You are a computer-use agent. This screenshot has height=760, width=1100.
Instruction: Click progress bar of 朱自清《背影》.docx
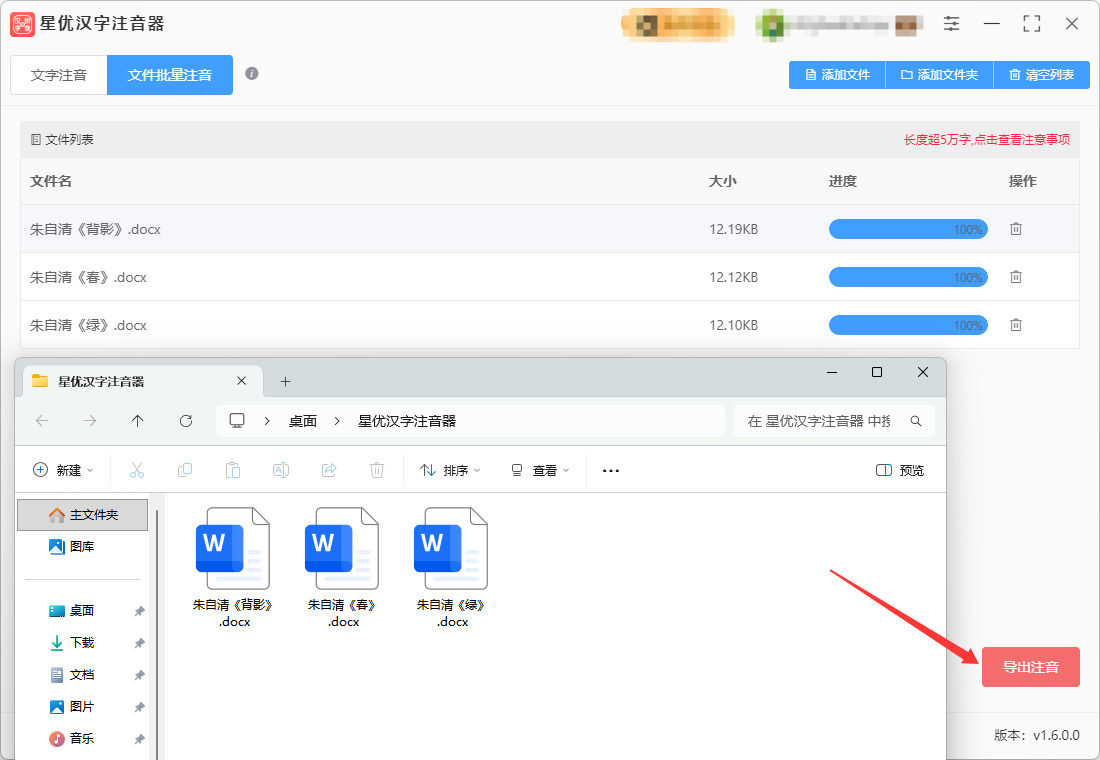click(x=908, y=229)
